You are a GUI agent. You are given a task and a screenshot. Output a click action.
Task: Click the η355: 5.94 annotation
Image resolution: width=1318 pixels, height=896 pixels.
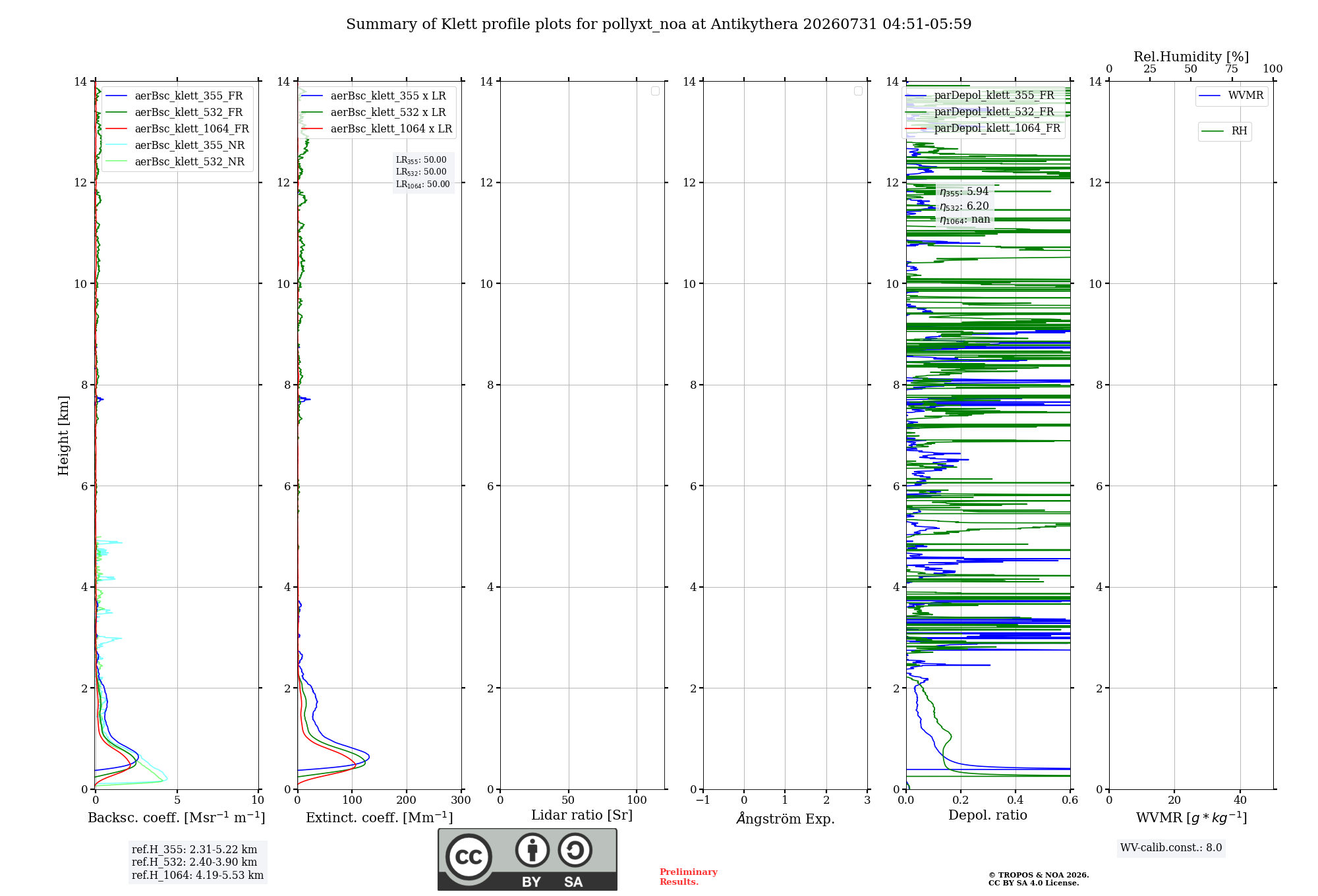tap(964, 192)
